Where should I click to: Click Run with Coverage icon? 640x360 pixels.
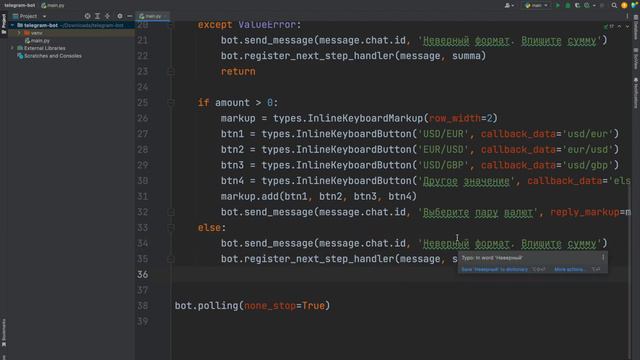click(577, 5)
